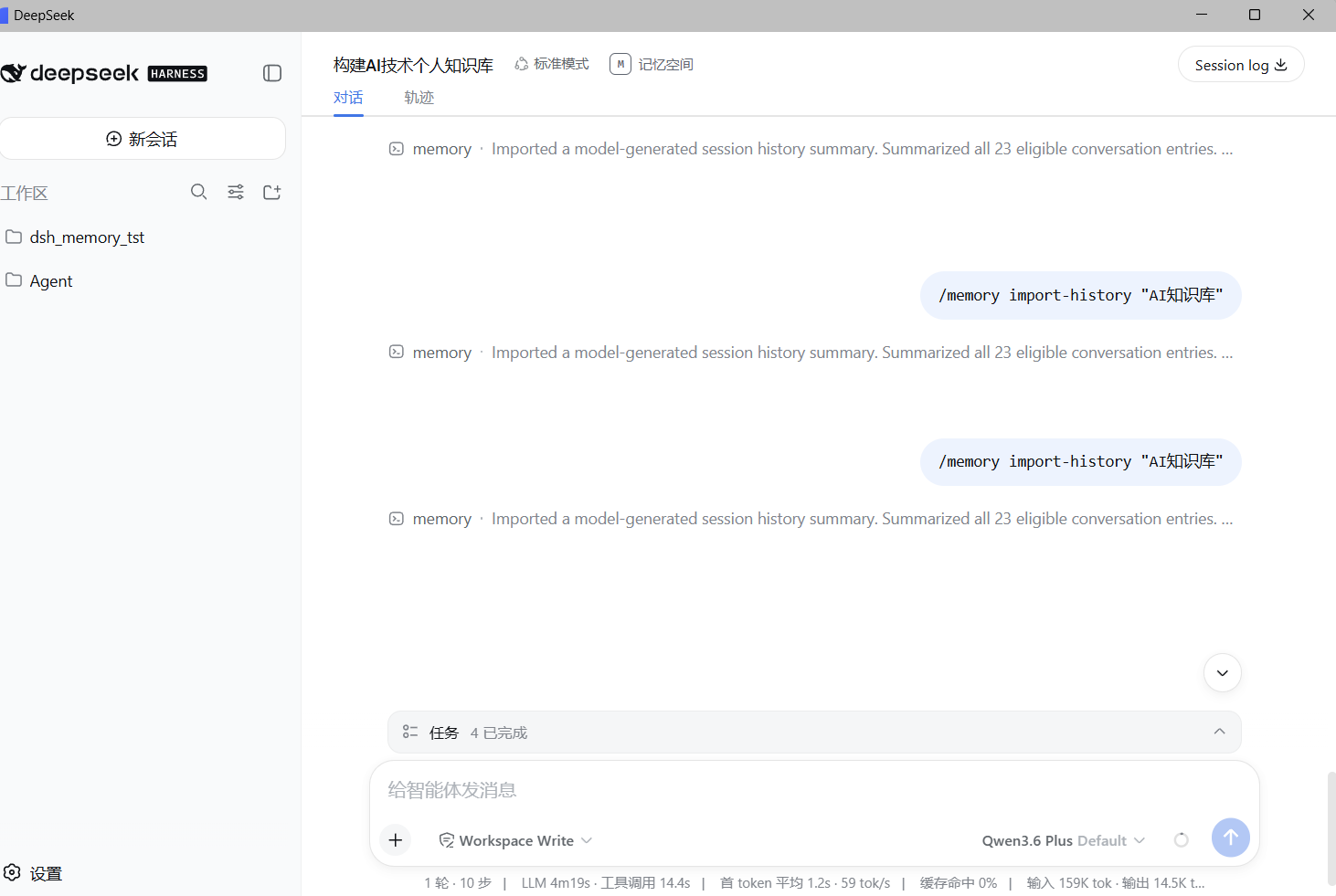
Task: Add a new workspace folder icon
Action: point(272,192)
